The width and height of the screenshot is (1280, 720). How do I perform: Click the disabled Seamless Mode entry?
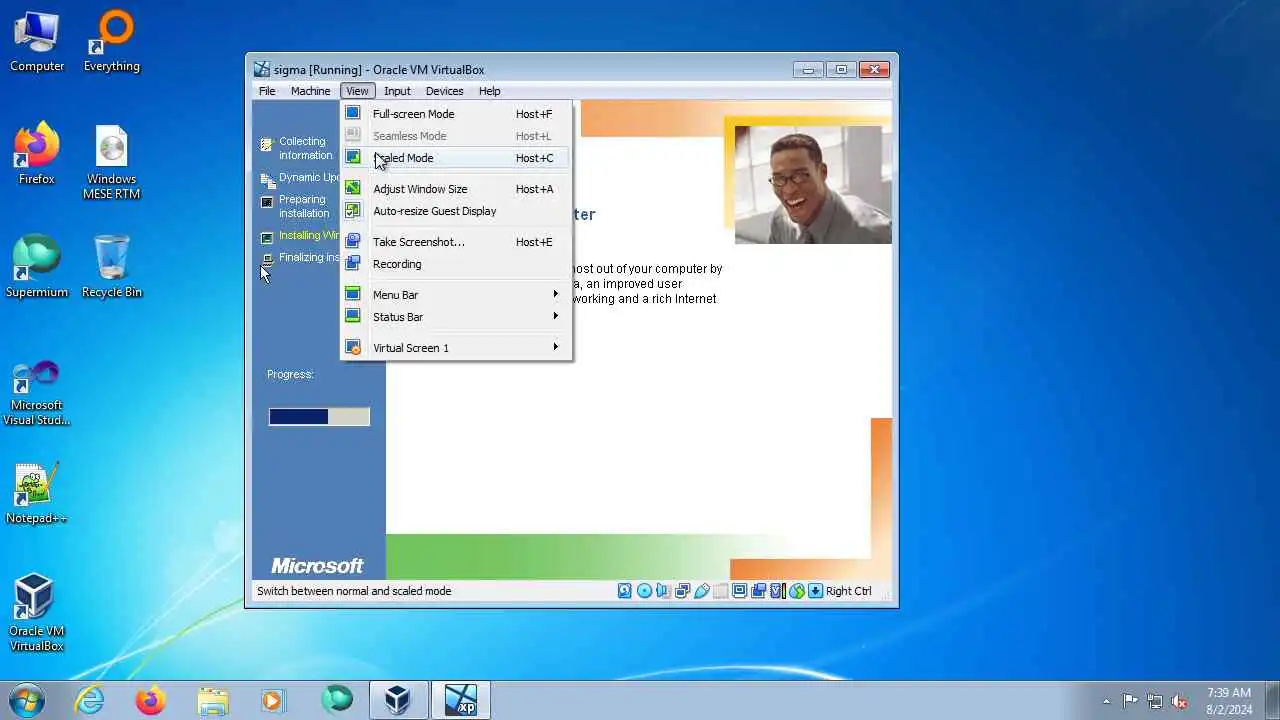(x=456, y=136)
